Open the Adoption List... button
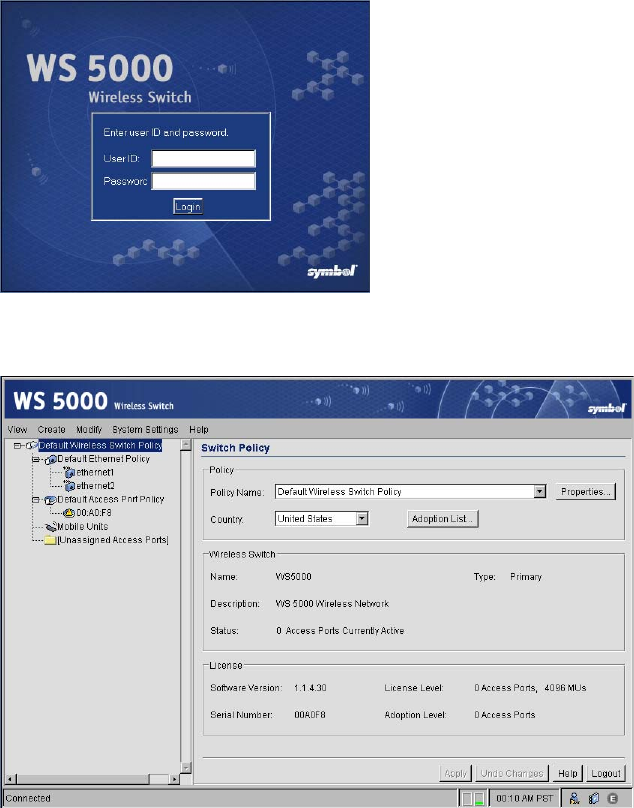The image size is (634, 808). pyautogui.click(x=442, y=519)
